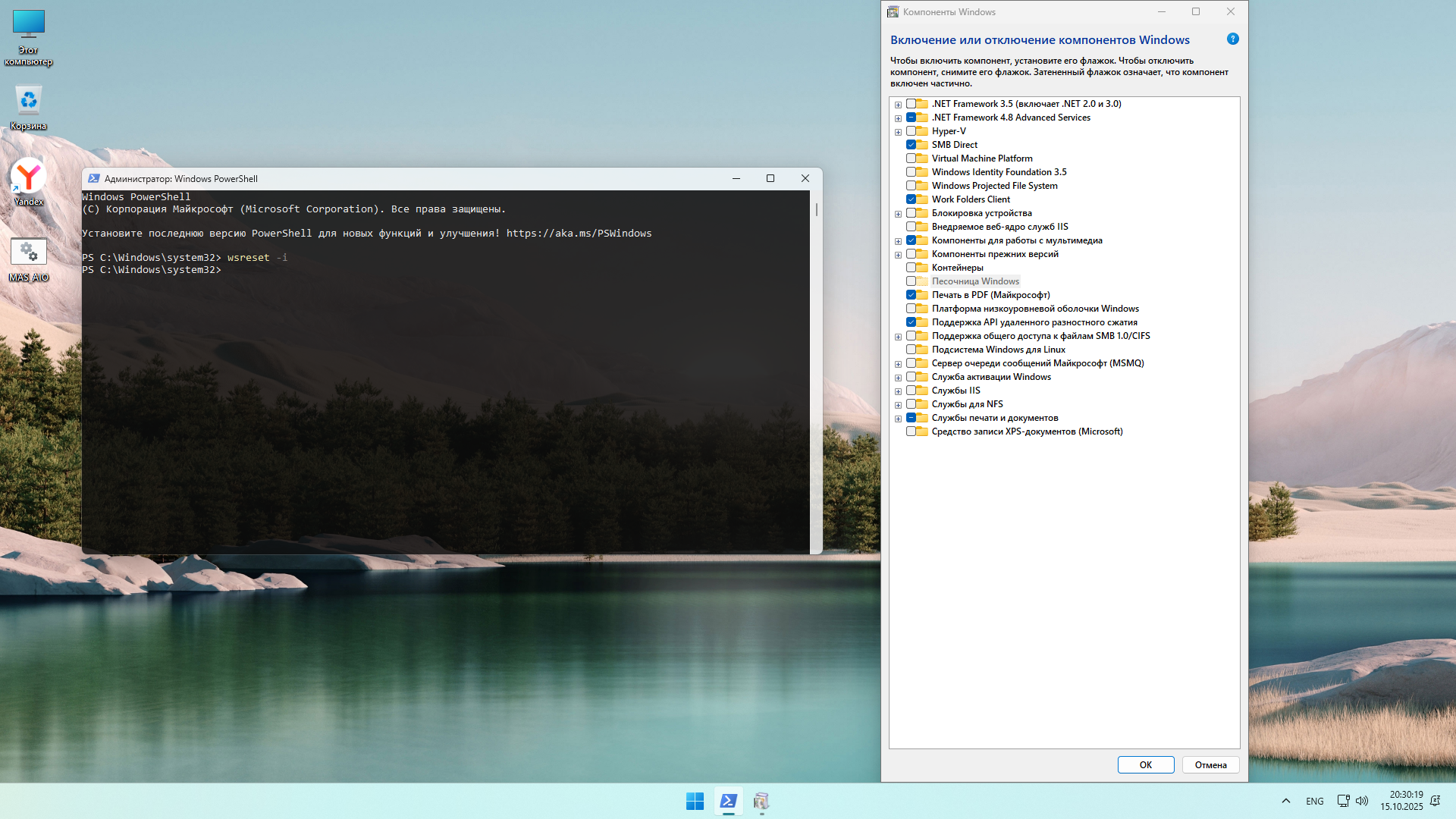This screenshot has height=819, width=1456.
Task: Enable Подсистема Windows для Linux
Action: pyautogui.click(x=911, y=349)
